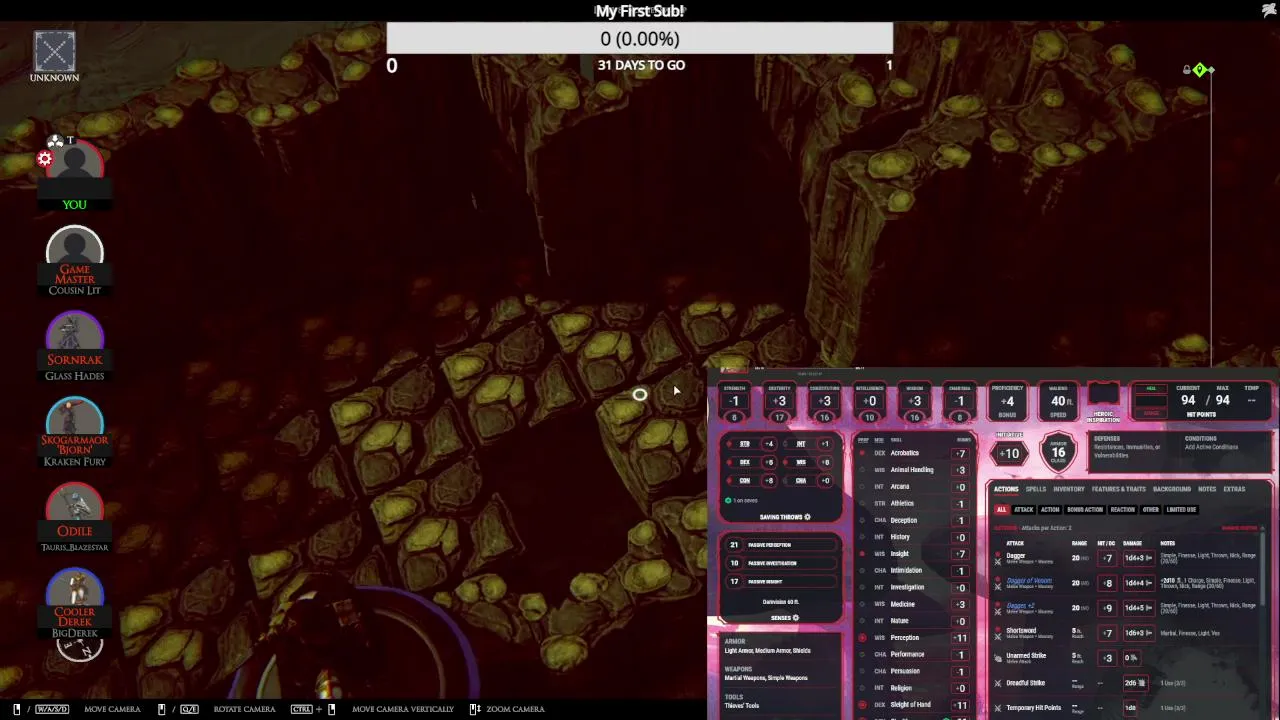The width and height of the screenshot is (1280, 720).
Task: Roll Insight skill +7
Action: click(x=961, y=554)
